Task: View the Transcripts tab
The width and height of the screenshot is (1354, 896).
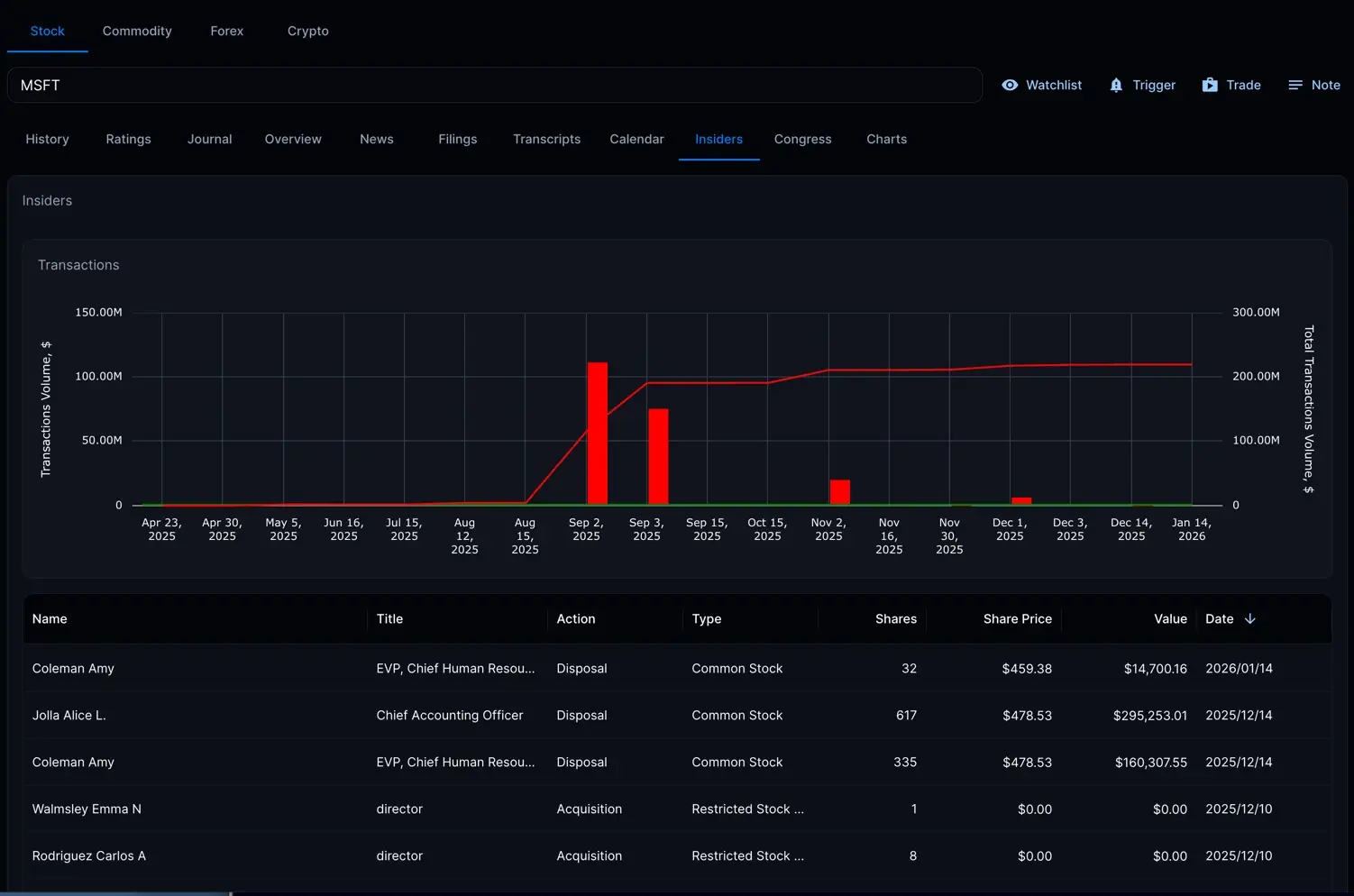Action: 546,139
